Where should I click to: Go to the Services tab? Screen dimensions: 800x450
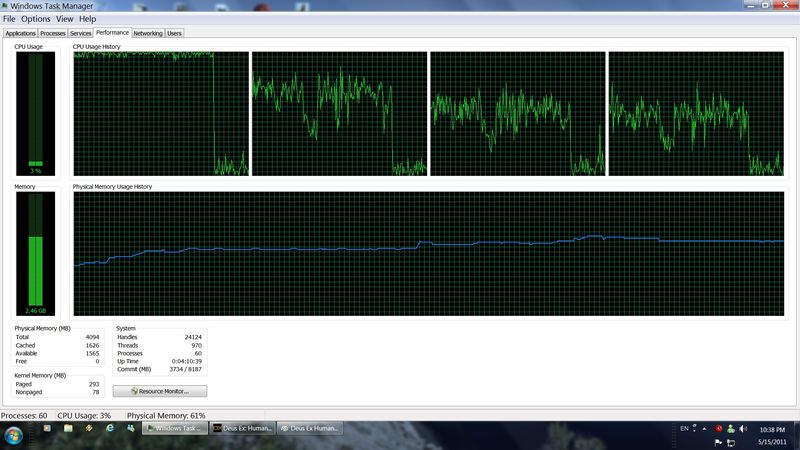pyautogui.click(x=81, y=33)
